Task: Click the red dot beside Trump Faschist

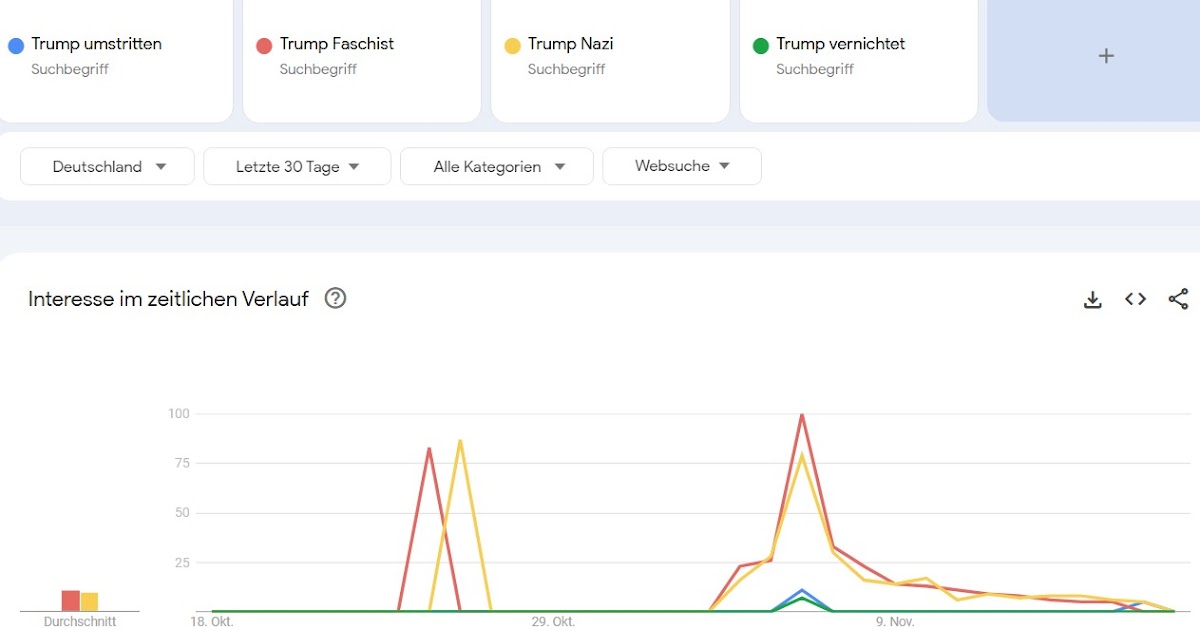Action: [264, 45]
